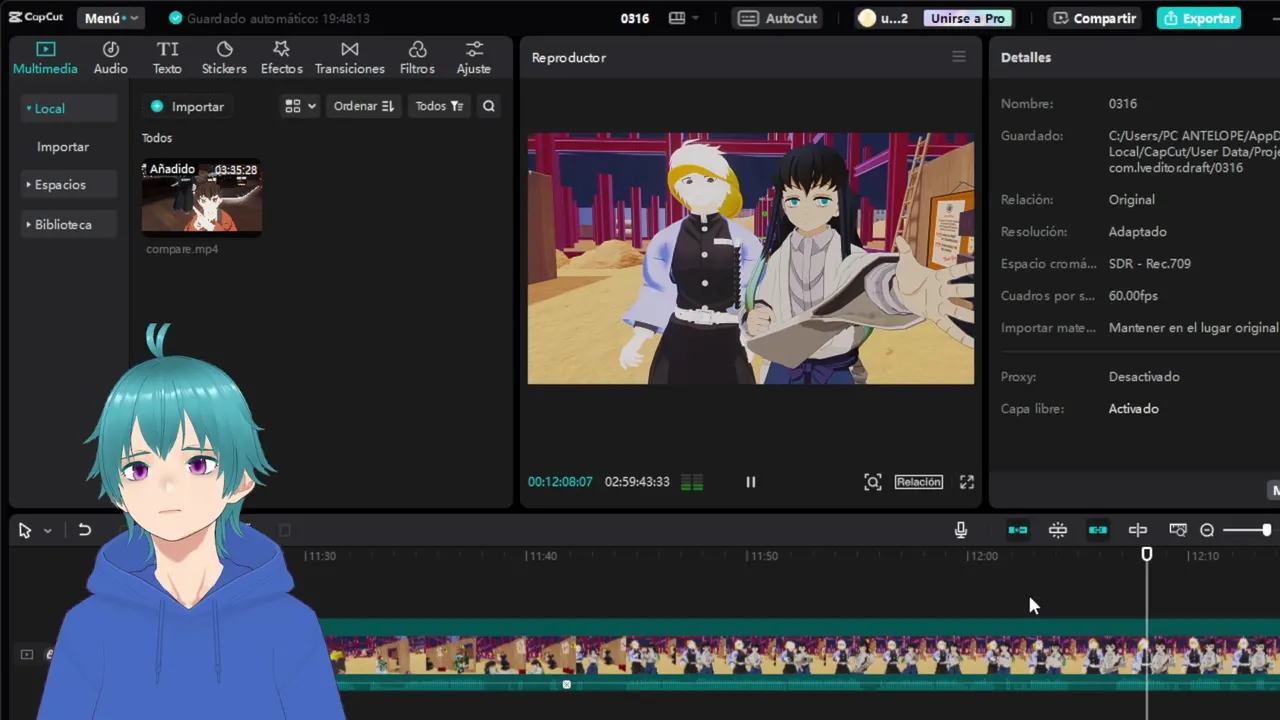Open the user account u...2

click(x=883, y=18)
